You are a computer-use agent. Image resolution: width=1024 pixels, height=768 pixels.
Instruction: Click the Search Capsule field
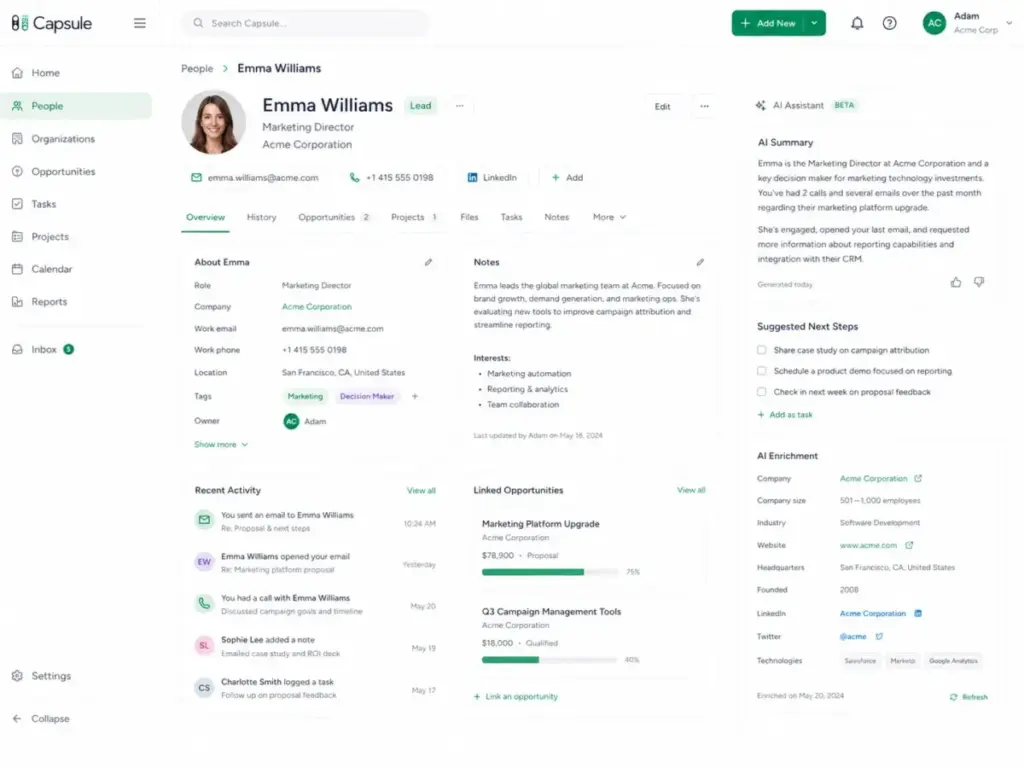(306, 24)
